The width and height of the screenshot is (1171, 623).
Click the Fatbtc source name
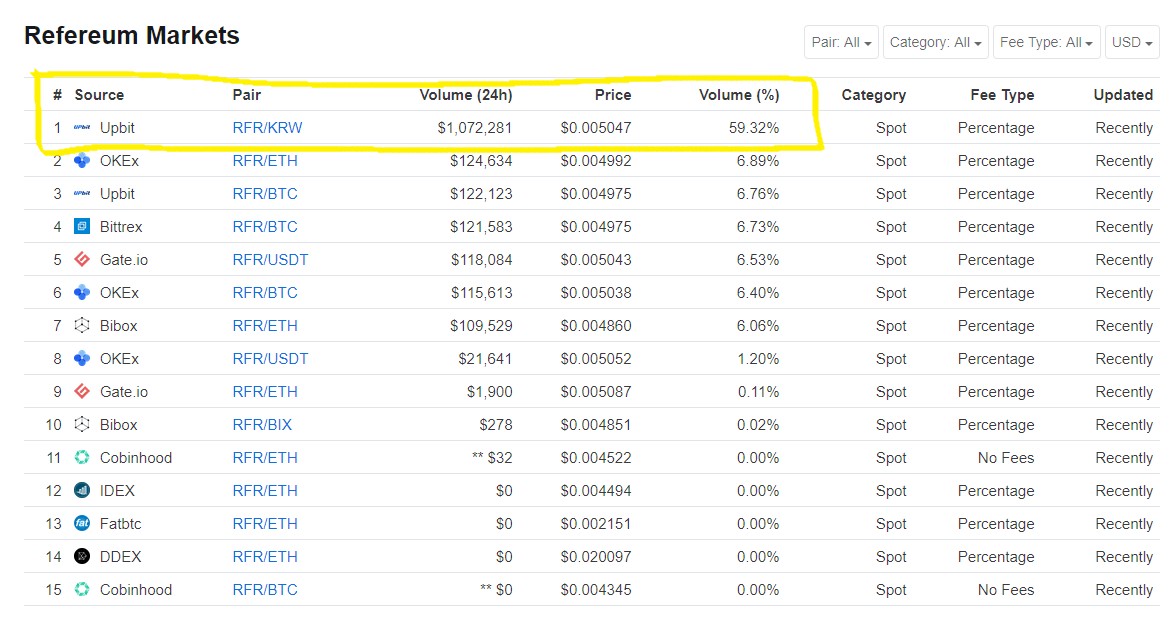[x=120, y=524]
